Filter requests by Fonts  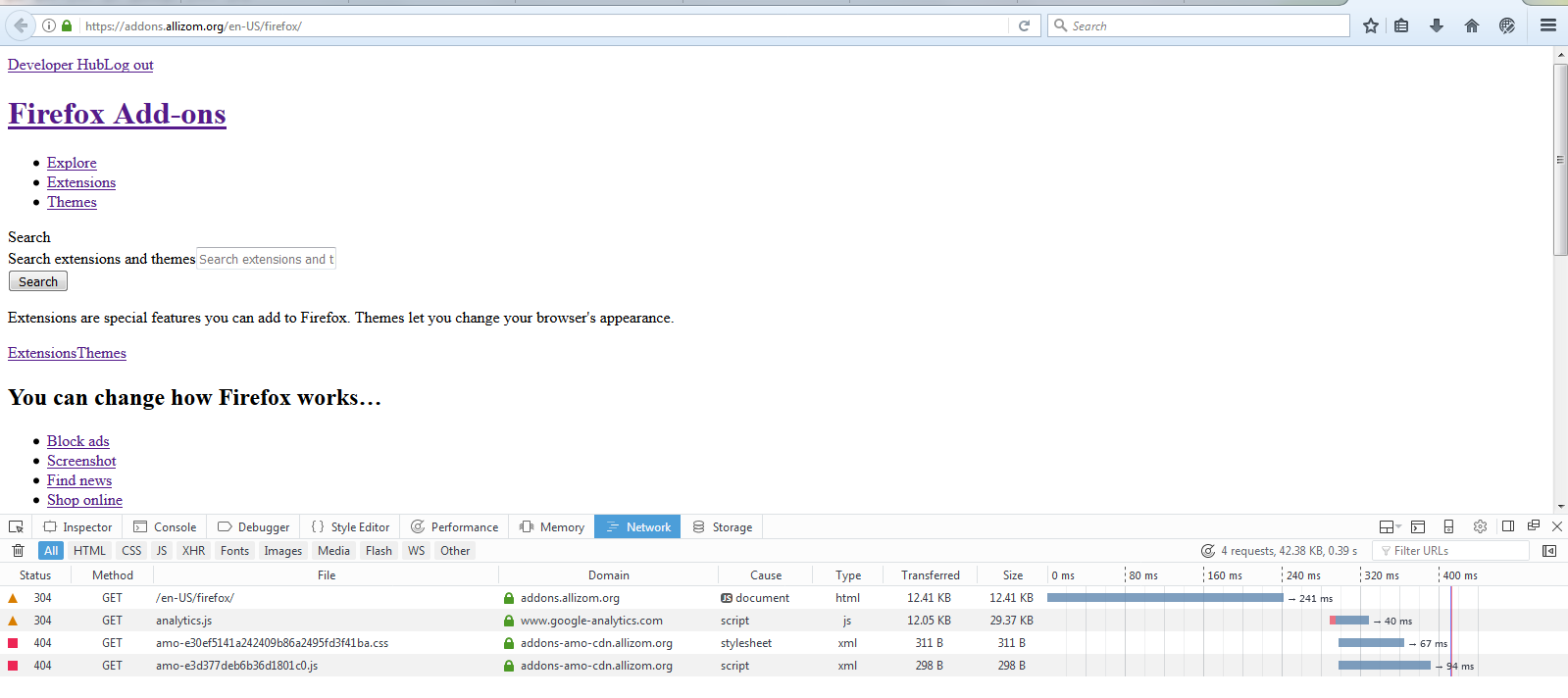[x=234, y=551]
